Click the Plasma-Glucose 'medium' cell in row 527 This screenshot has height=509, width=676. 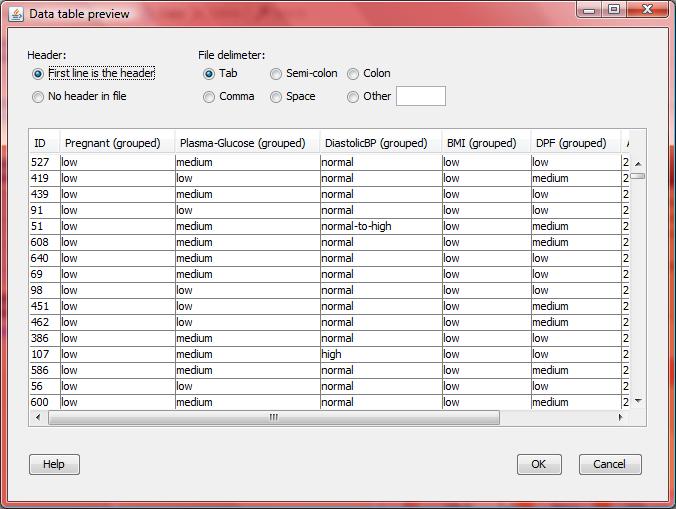click(x=247, y=162)
